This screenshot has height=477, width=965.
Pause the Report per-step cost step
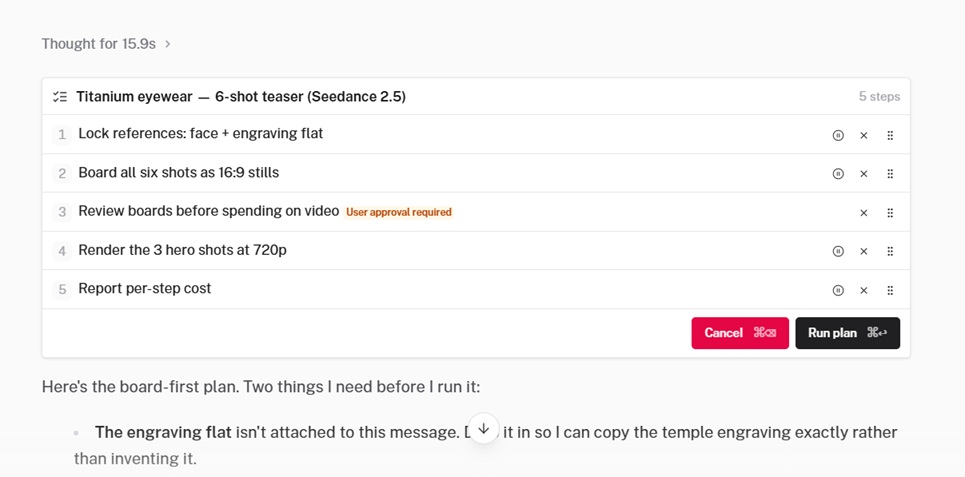[x=838, y=291]
